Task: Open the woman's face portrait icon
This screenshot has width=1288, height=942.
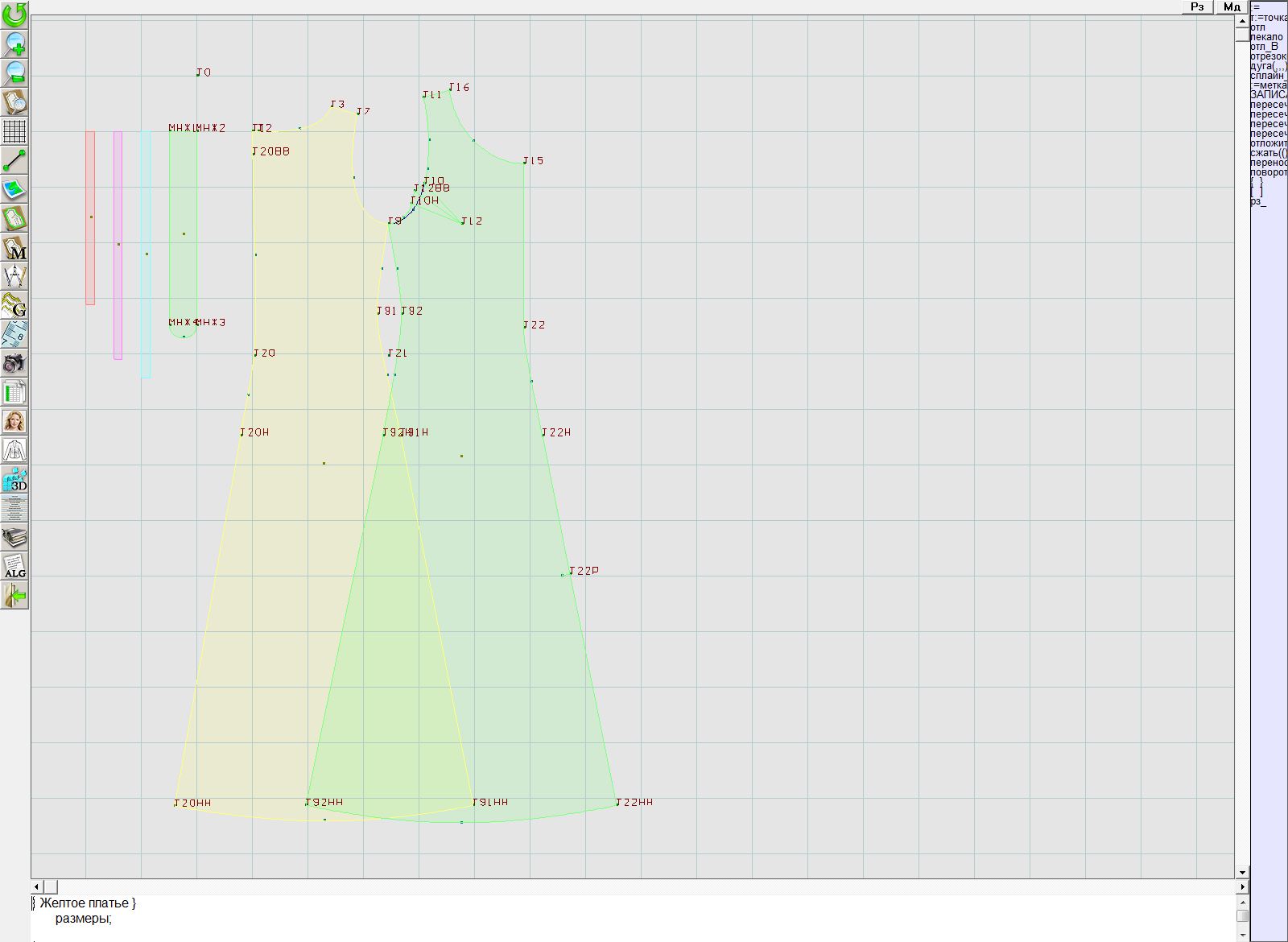Action: [x=14, y=421]
